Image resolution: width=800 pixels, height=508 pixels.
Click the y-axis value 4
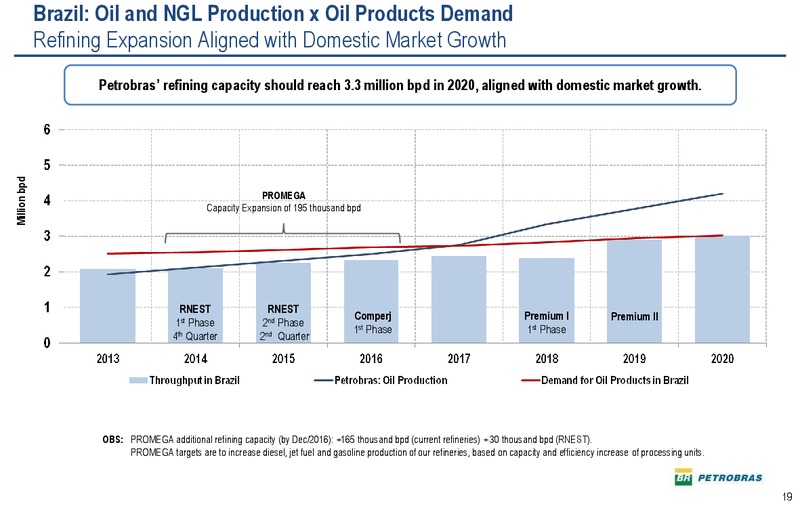tap(47, 200)
